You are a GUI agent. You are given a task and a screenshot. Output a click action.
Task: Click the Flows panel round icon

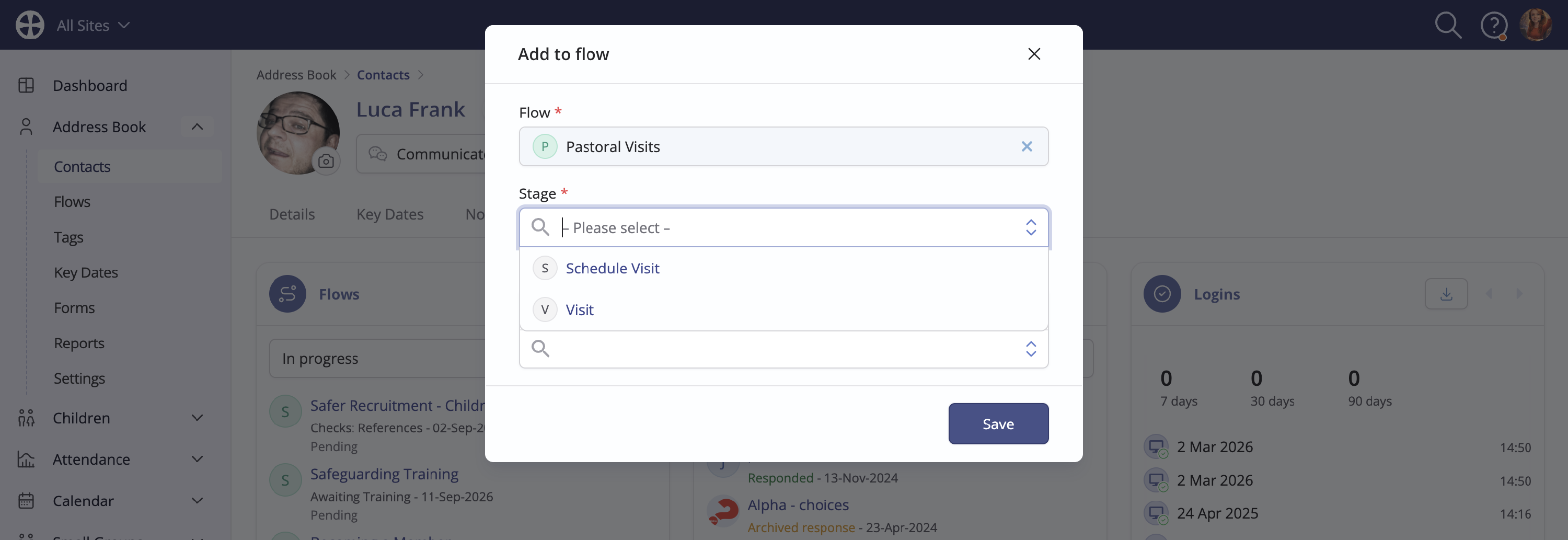(x=287, y=294)
